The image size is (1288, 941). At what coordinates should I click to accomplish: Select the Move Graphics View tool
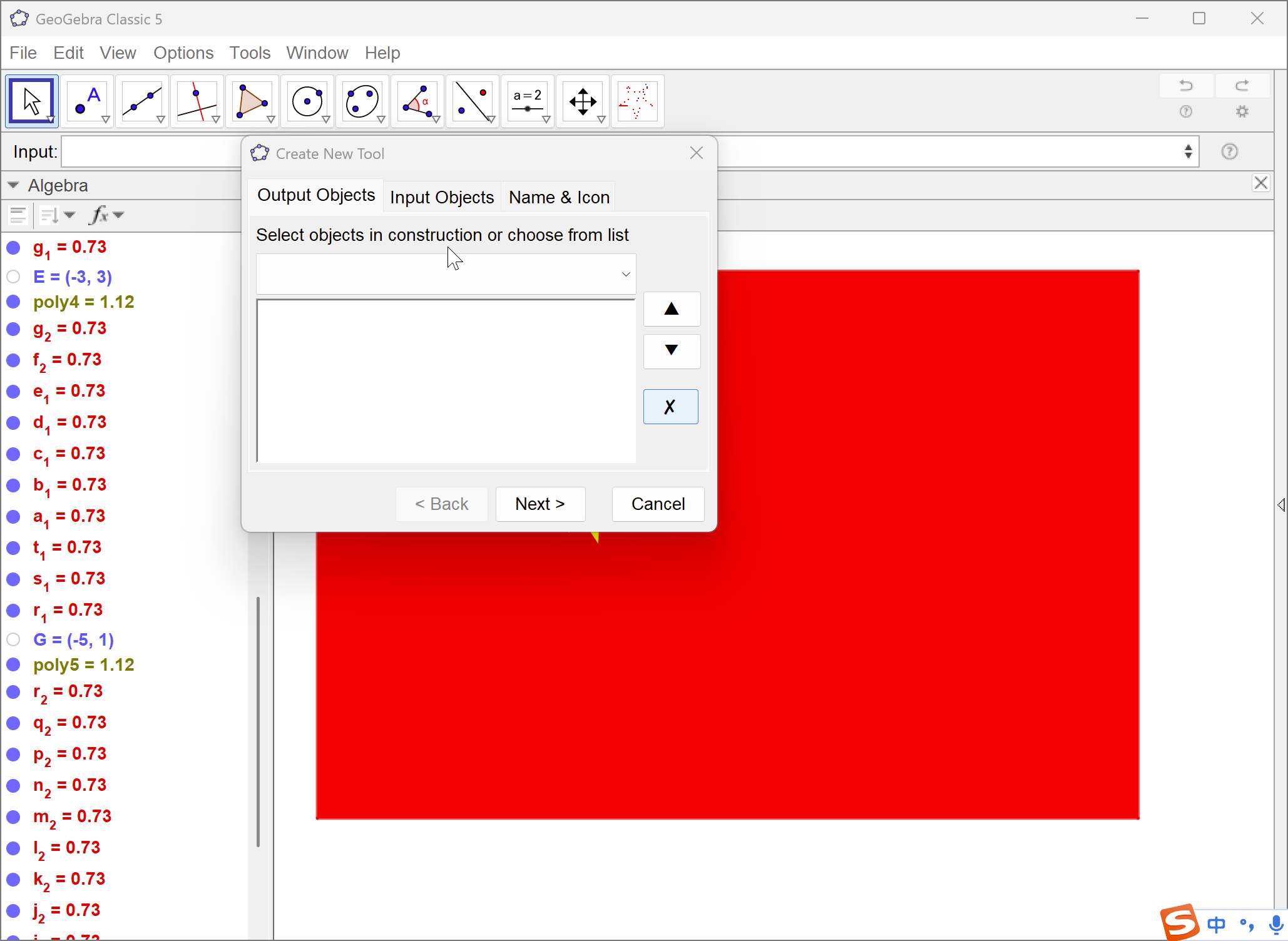tap(582, 101)
